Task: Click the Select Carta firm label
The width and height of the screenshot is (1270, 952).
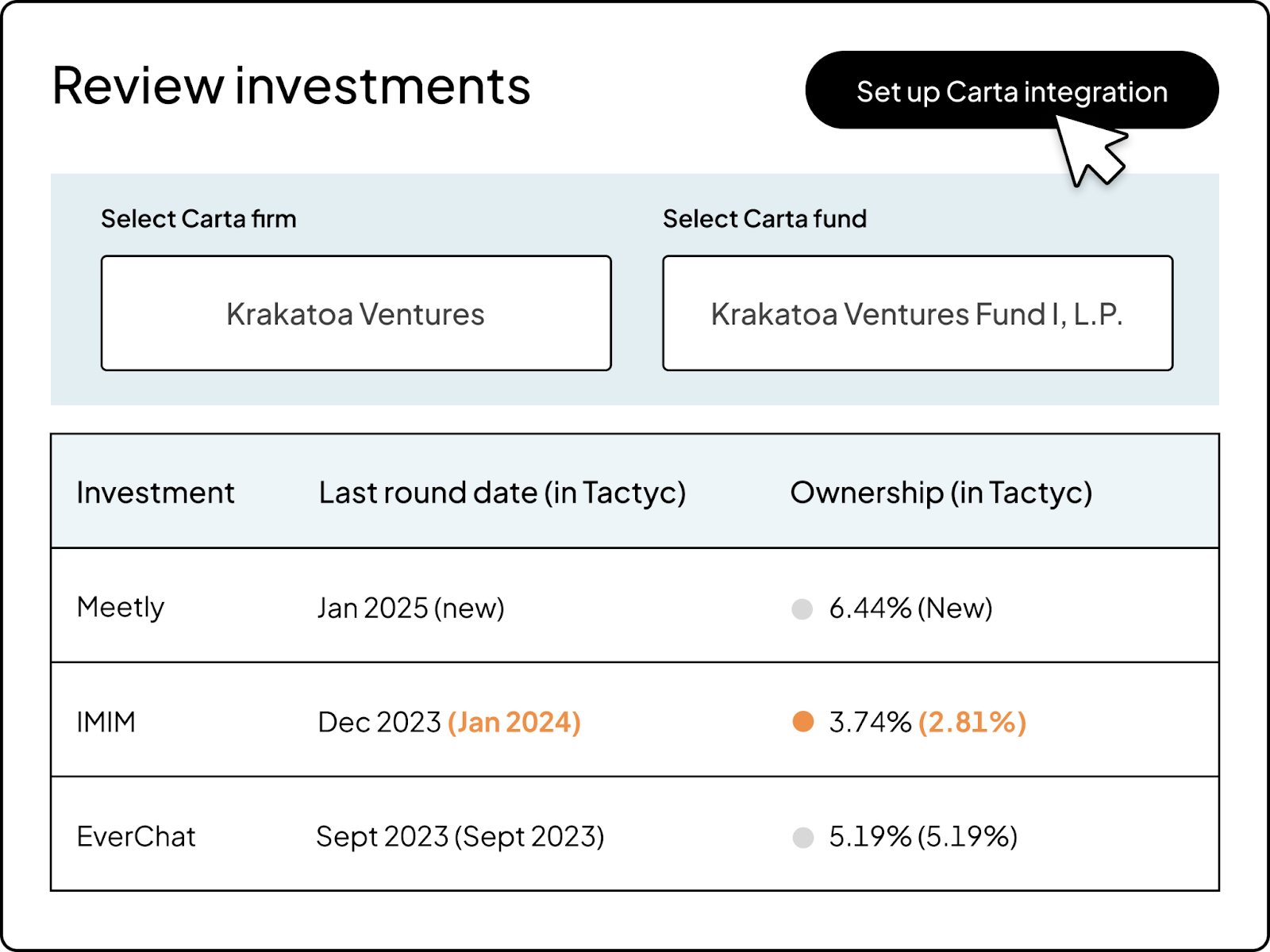Action: (x=198, y=219)
